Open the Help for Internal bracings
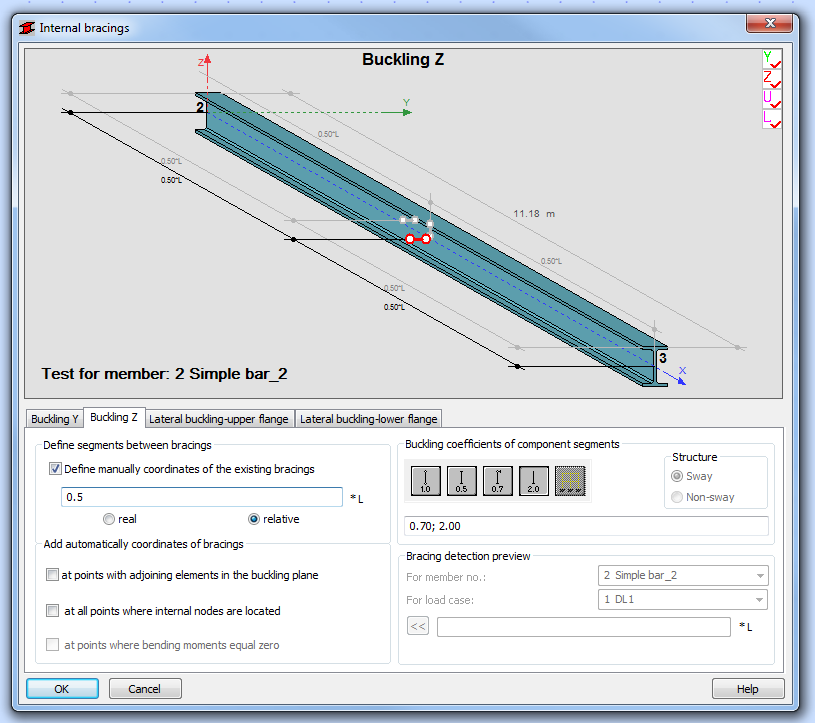This screenshot has width=815, height=723. [747, 688]
